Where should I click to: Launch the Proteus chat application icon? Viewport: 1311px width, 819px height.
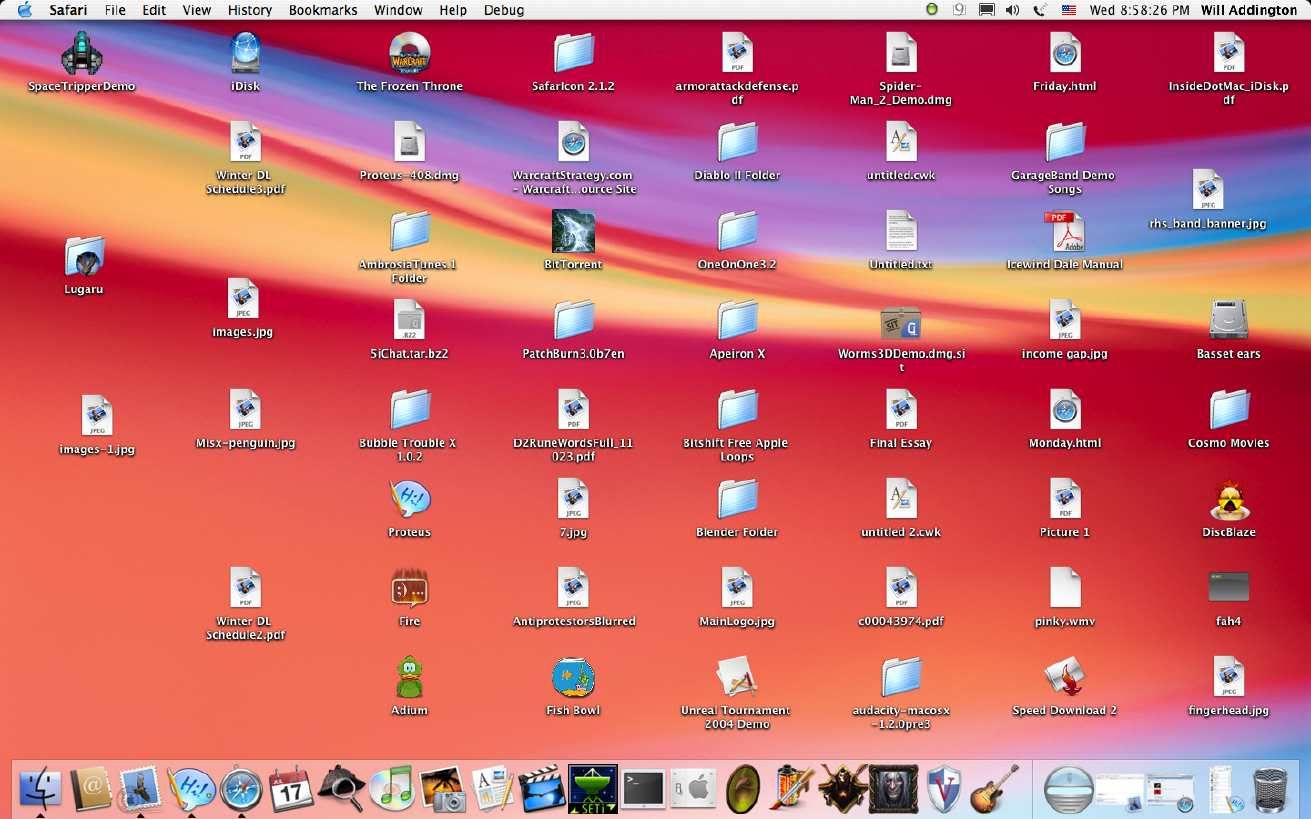click(409, 499)
